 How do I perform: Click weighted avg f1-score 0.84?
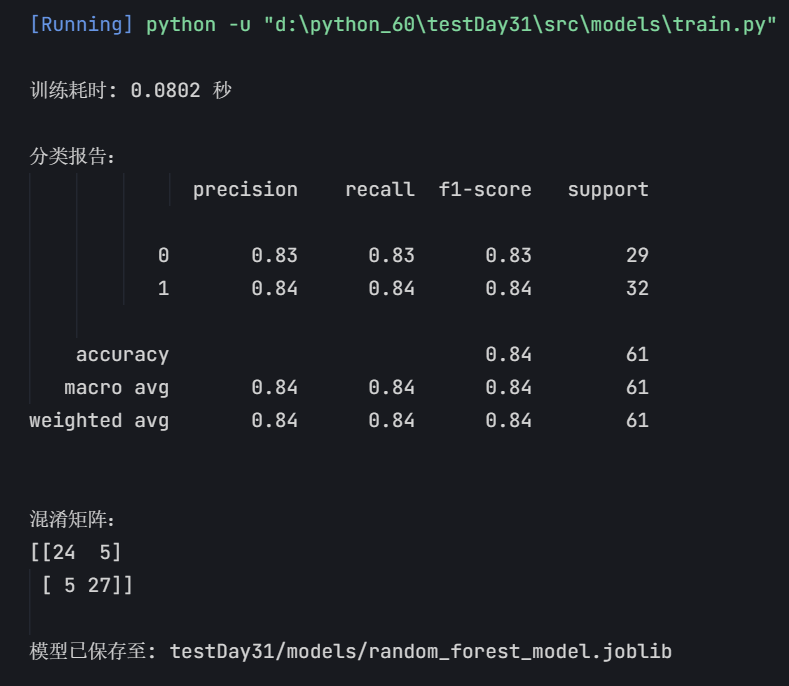tap(508, 420)
